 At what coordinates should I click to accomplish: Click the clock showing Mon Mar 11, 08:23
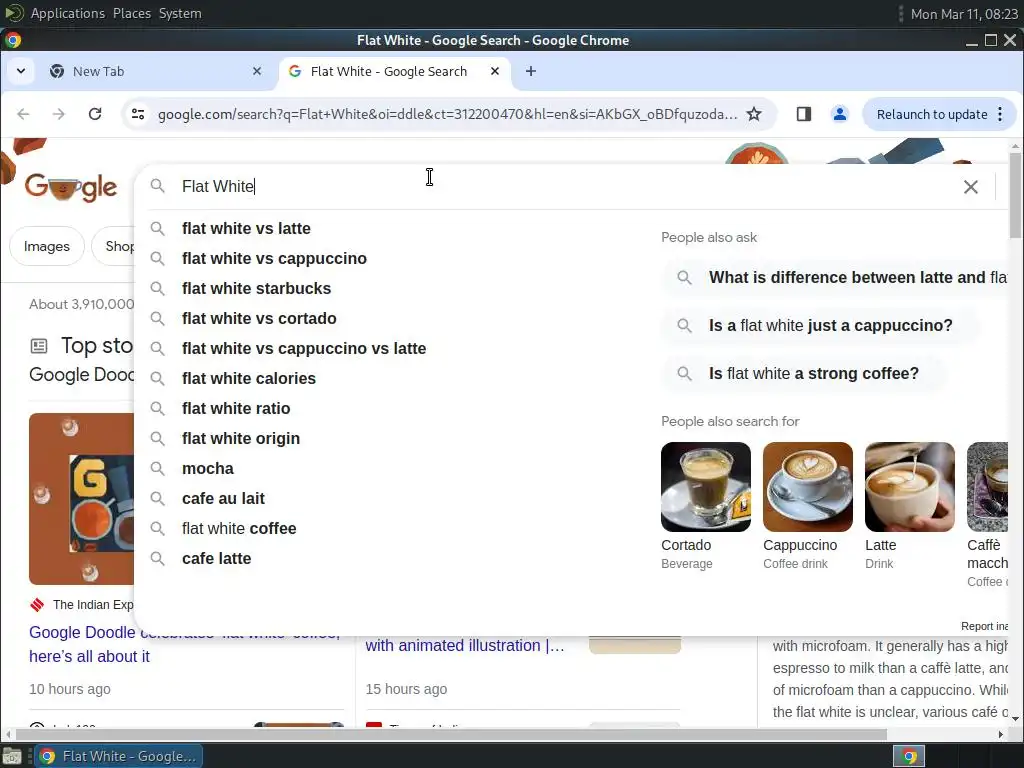[x=964, y=14]
